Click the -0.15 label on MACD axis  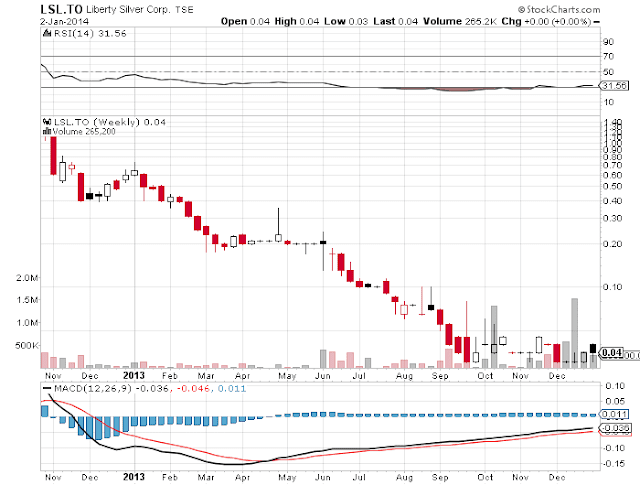613,464
